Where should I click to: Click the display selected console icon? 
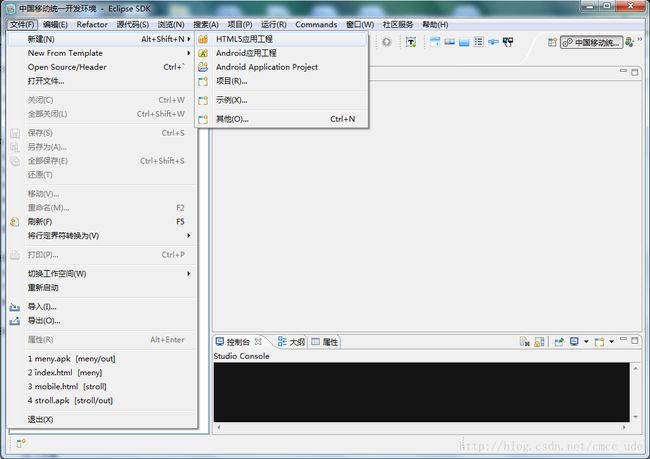click(574, 342)
